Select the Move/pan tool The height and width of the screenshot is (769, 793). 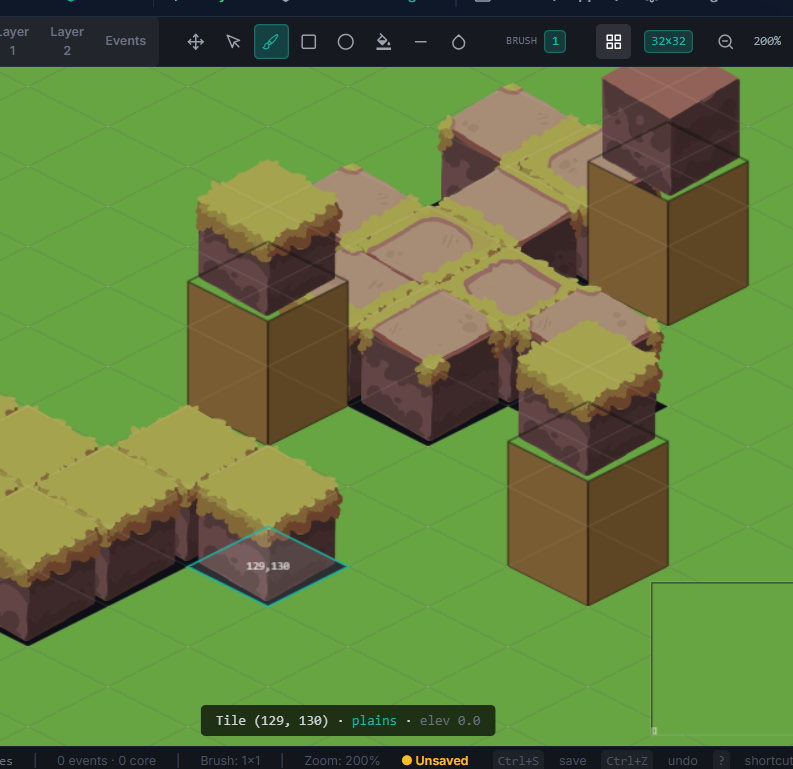click(196, 41)
